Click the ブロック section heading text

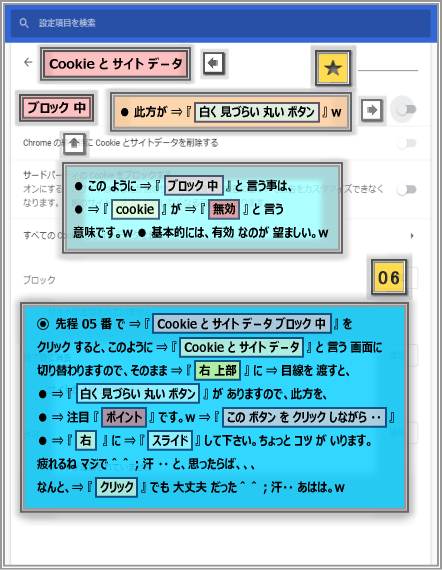pyautogui.click(x=39, y=280)
